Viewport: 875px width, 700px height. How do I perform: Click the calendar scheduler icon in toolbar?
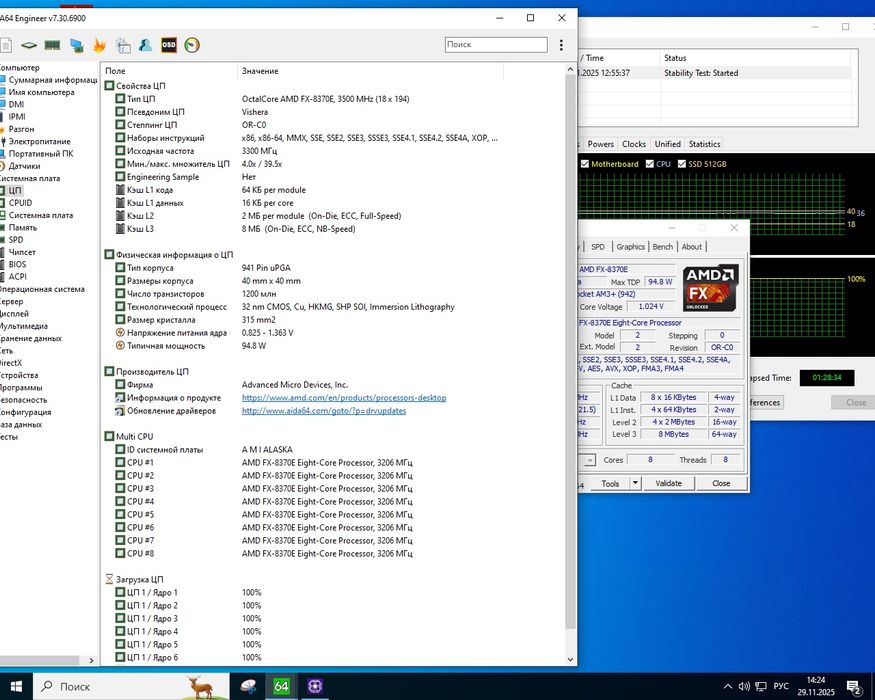click(x=123, y=45)
